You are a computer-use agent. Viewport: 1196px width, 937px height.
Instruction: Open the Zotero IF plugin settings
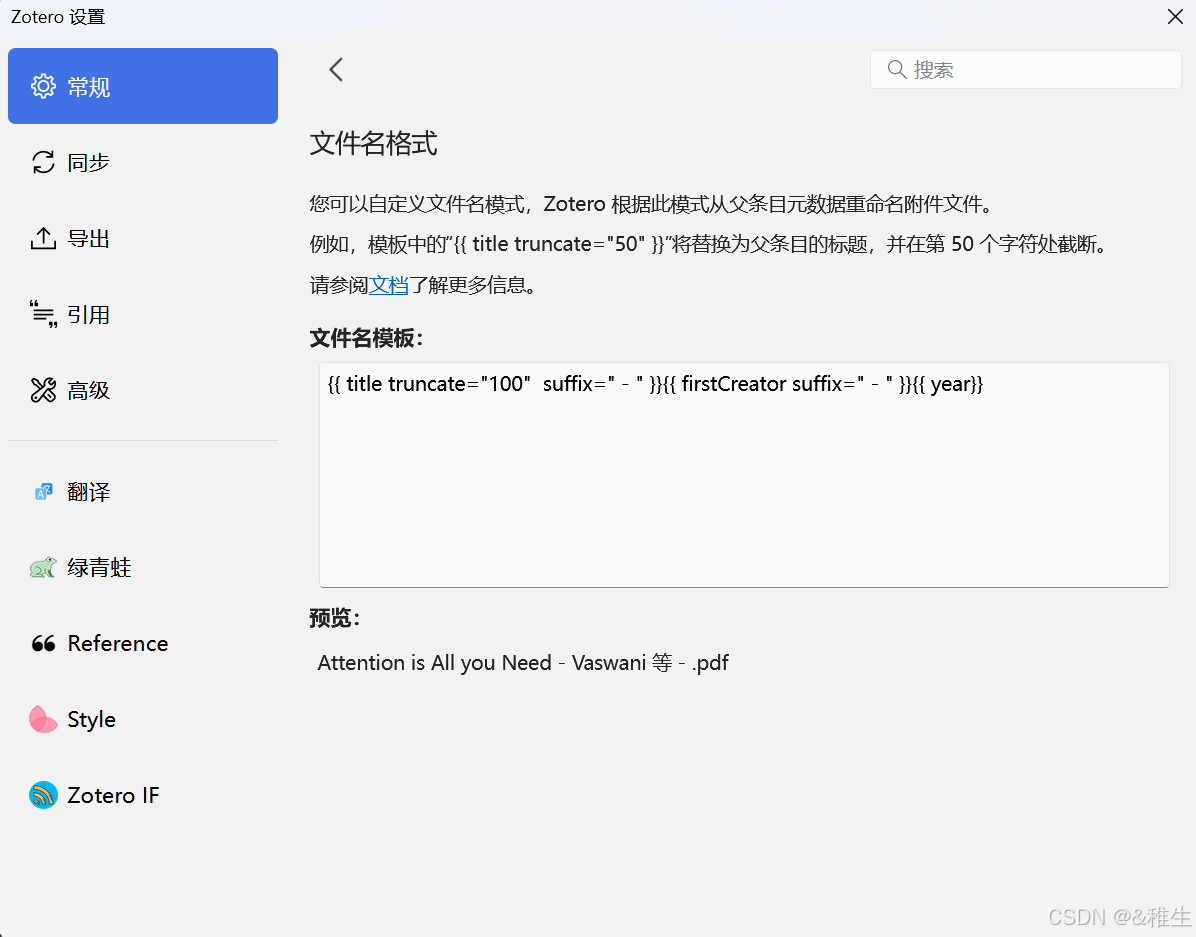143,795
